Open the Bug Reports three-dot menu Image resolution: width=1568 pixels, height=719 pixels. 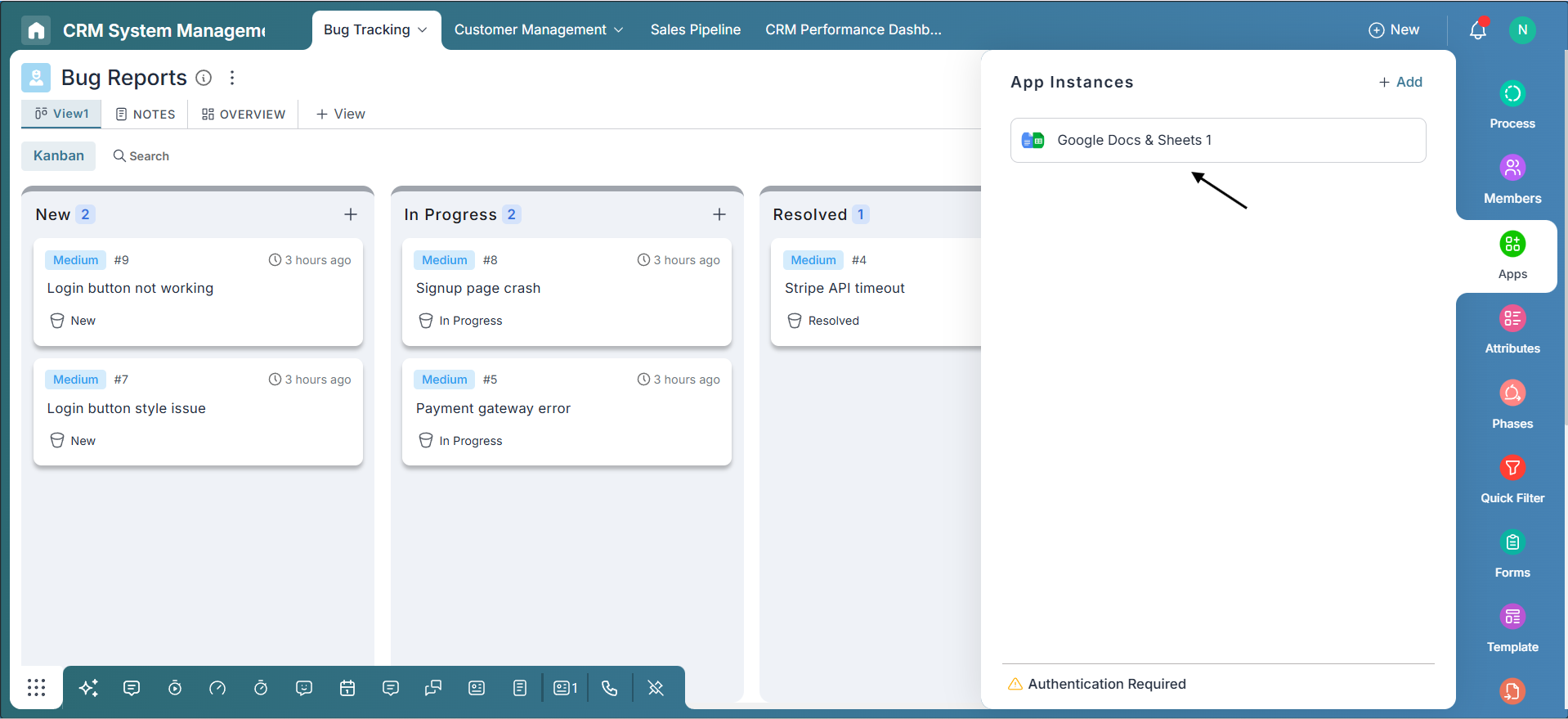click(x=232, y=78)
